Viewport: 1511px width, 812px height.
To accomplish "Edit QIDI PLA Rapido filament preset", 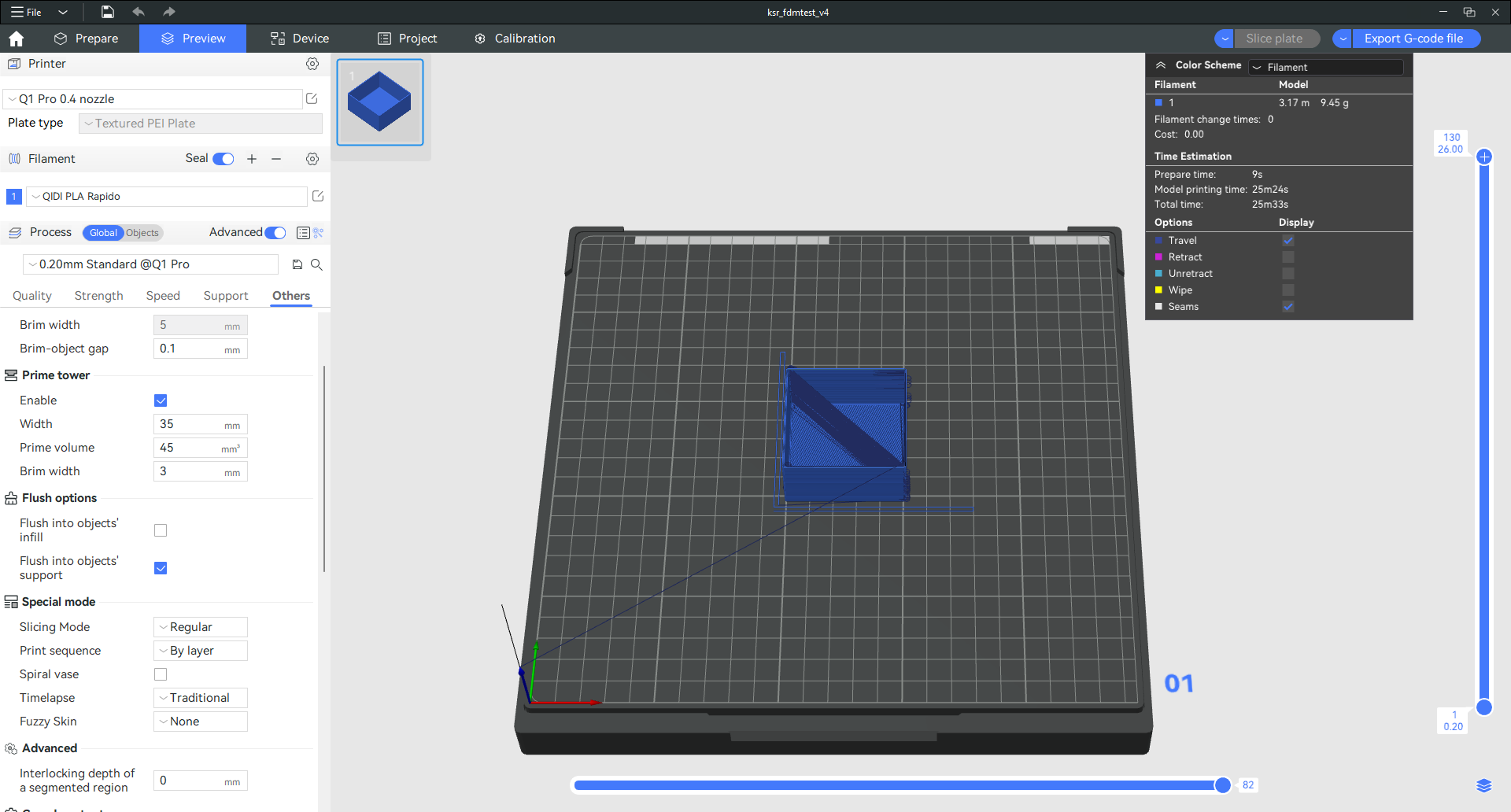I will coord(318,196).
